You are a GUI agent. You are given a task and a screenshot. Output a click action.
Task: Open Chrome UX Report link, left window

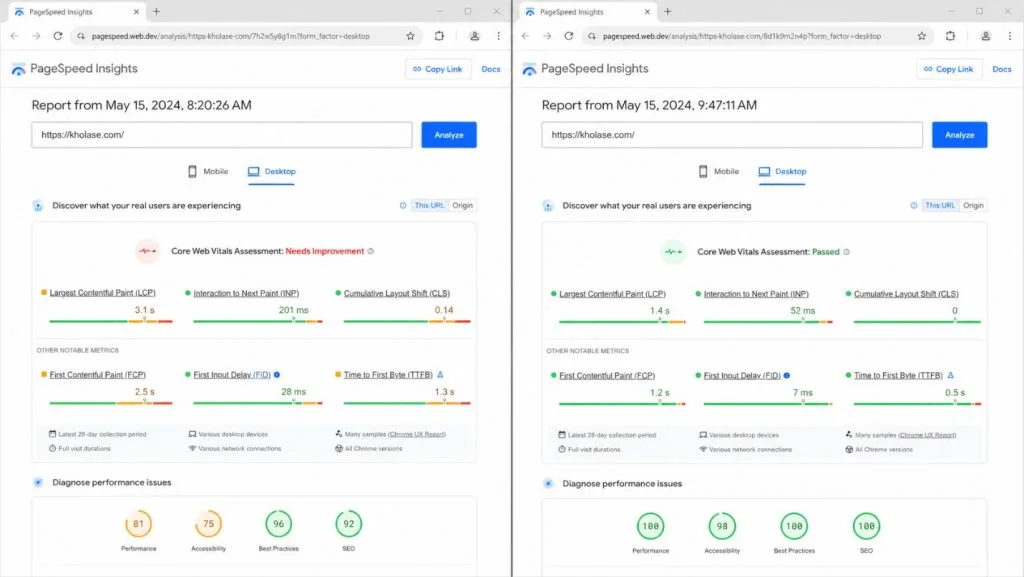(x=417, y=434)
